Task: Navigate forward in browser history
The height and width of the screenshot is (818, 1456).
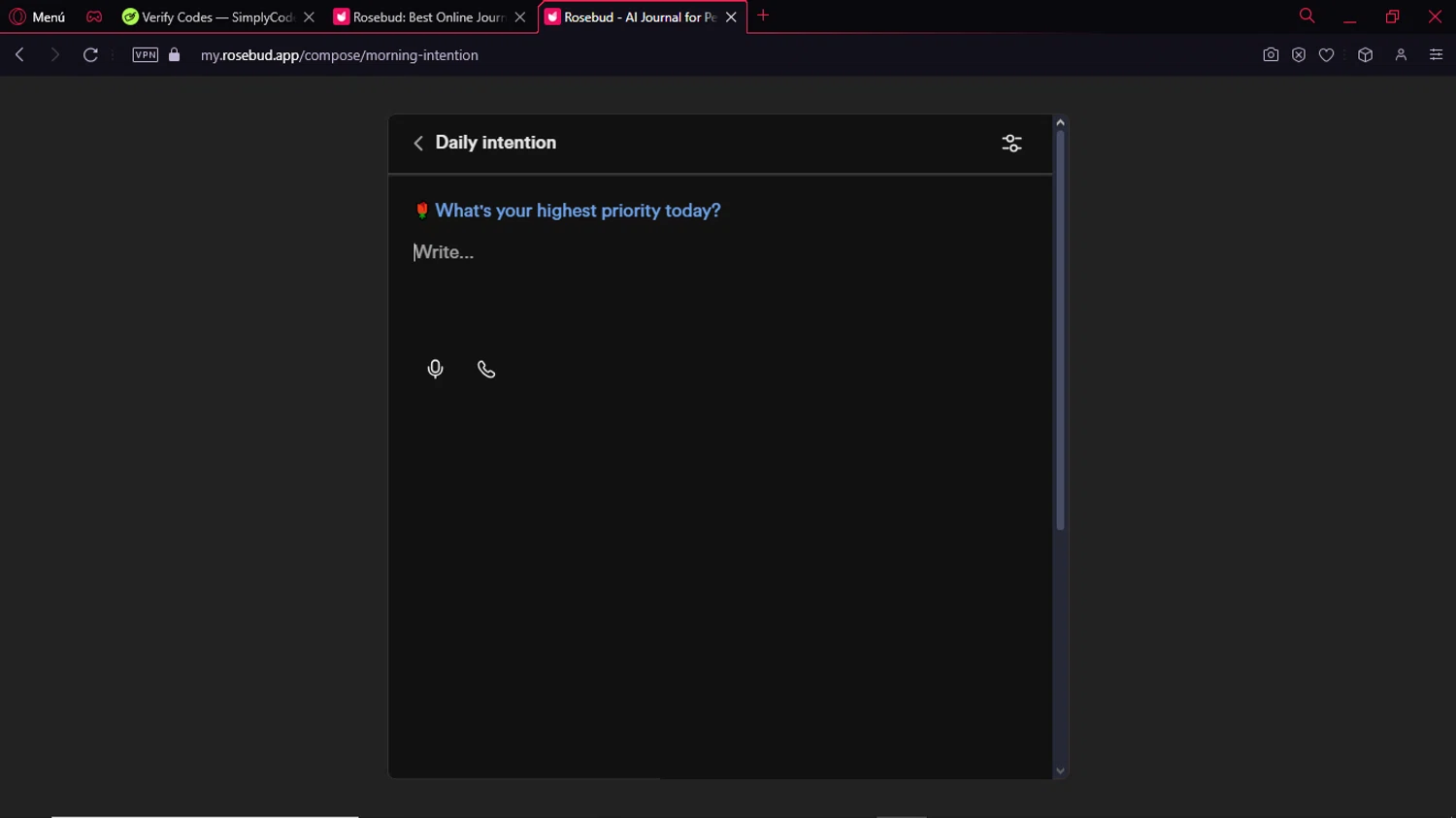Action: pos(54,54)
